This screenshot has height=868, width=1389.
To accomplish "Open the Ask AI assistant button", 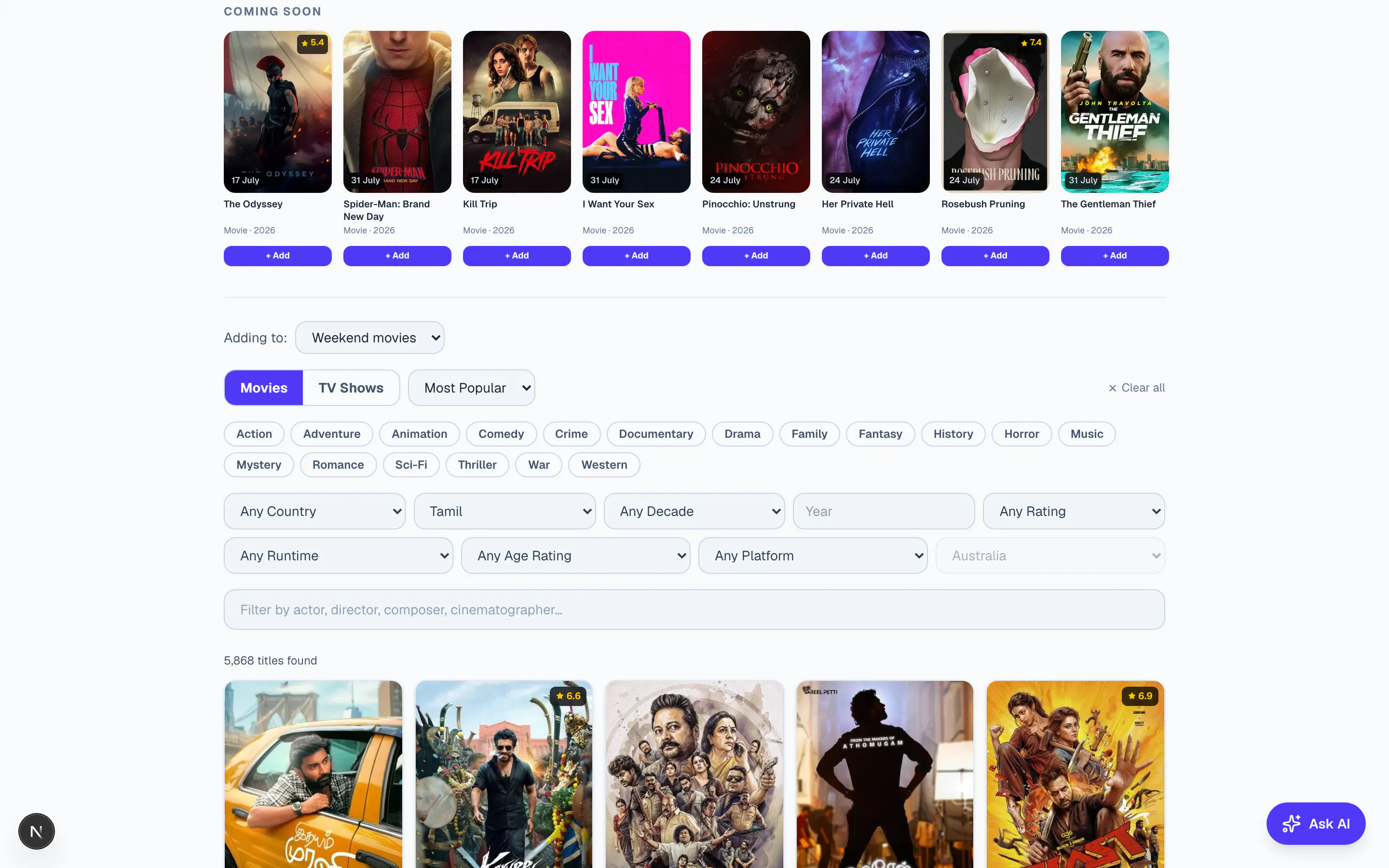I will (1316, 823).
